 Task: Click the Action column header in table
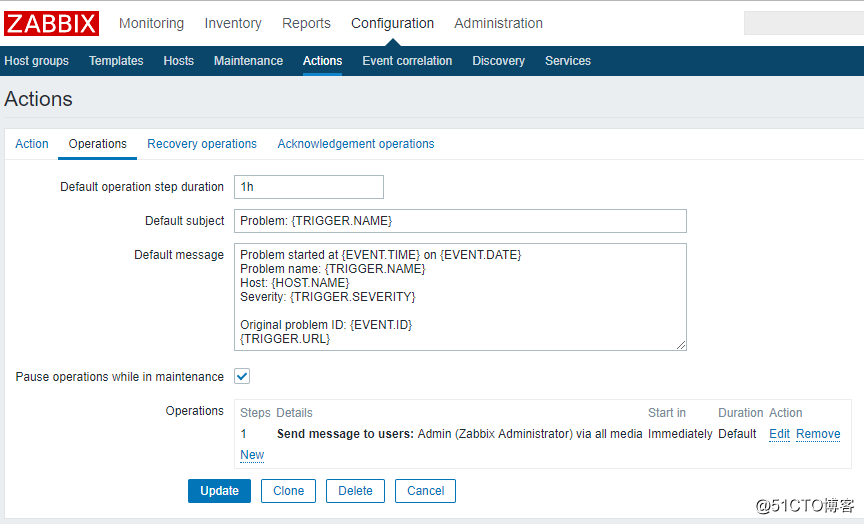pyautogui.click(x=786, y=413)
